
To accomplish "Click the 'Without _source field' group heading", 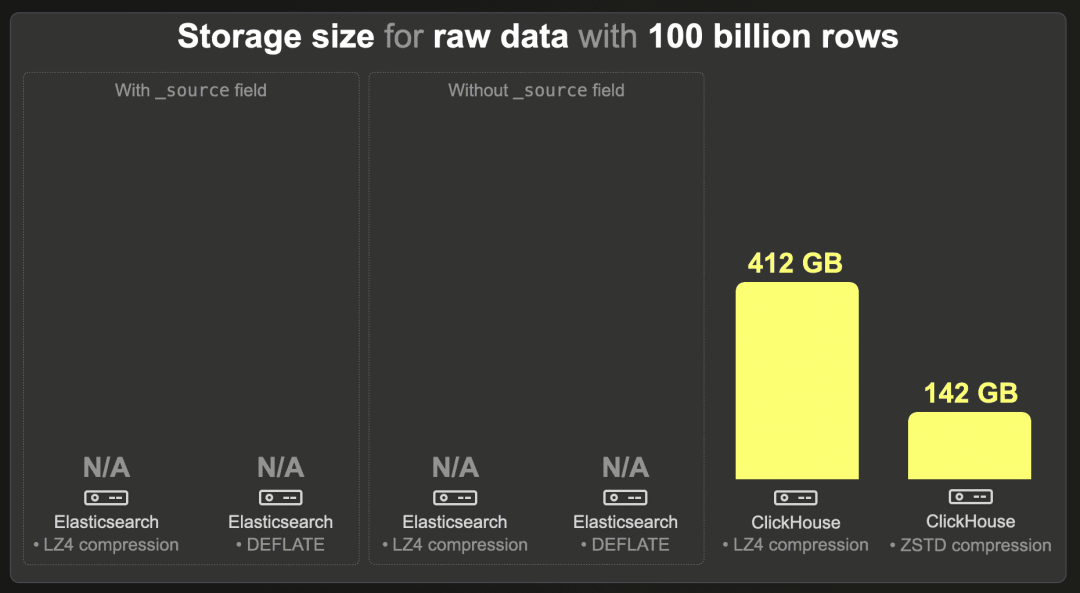I will [x=536, y=90].
